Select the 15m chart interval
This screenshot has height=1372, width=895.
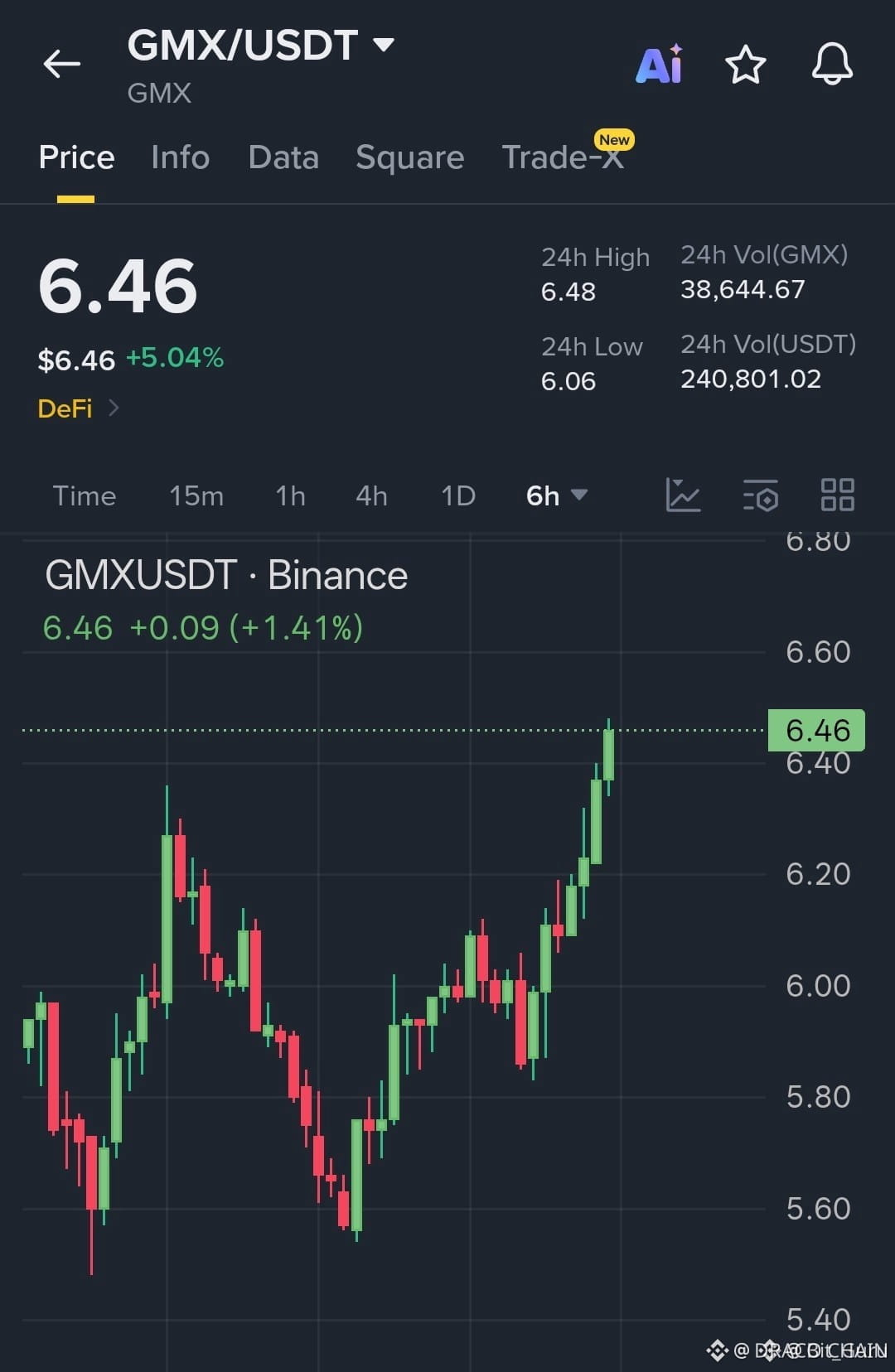point(196,495)
